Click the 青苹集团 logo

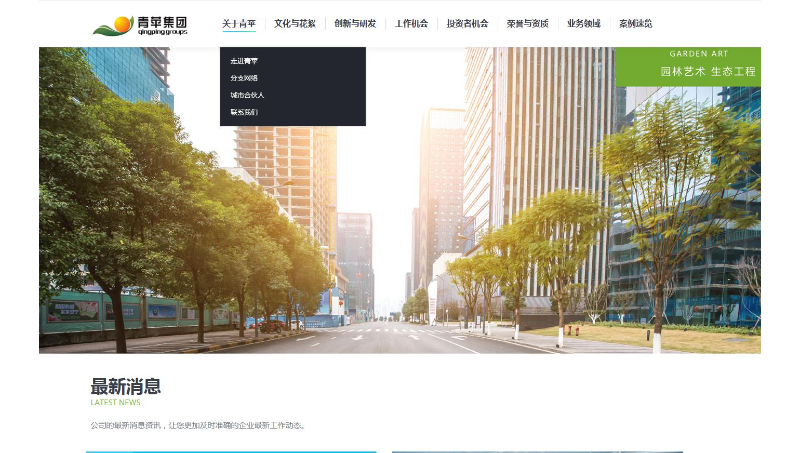tap(140, 26)
